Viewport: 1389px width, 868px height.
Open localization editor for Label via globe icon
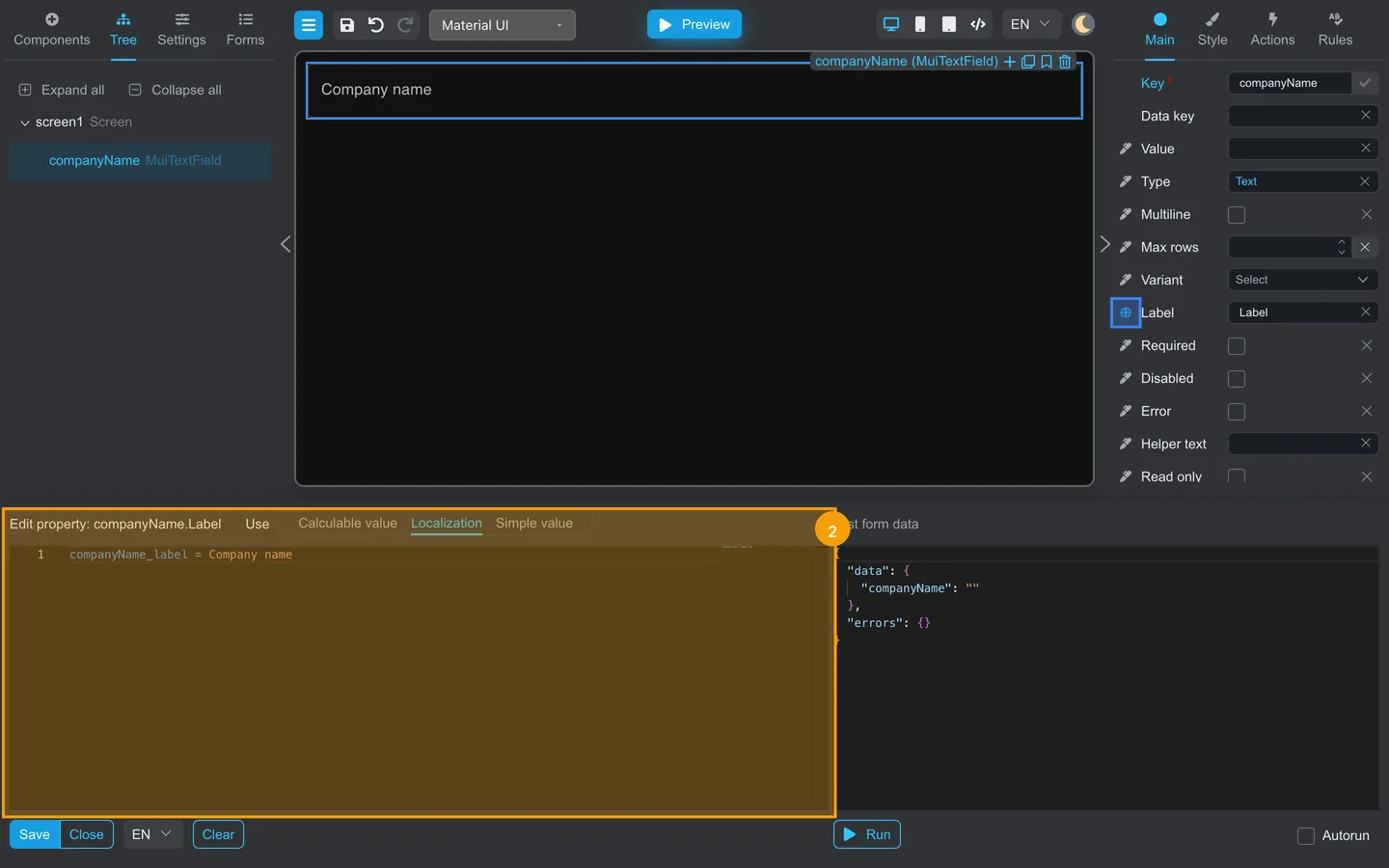[x=1126, y=312]
